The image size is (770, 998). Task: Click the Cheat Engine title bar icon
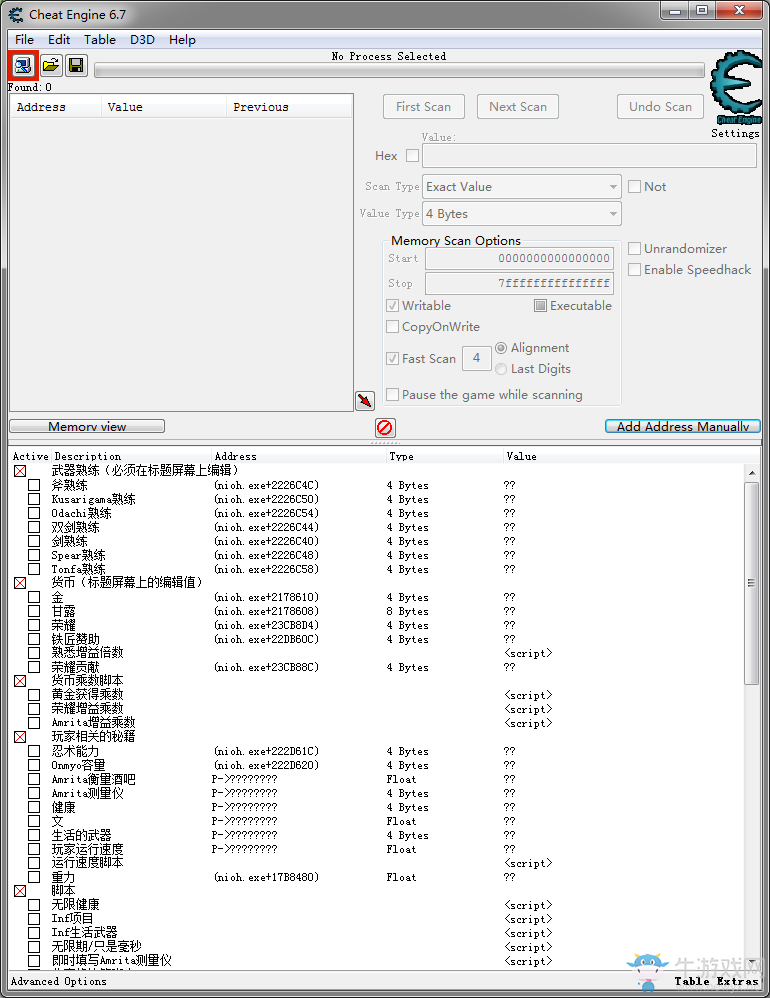pos(16,14)
